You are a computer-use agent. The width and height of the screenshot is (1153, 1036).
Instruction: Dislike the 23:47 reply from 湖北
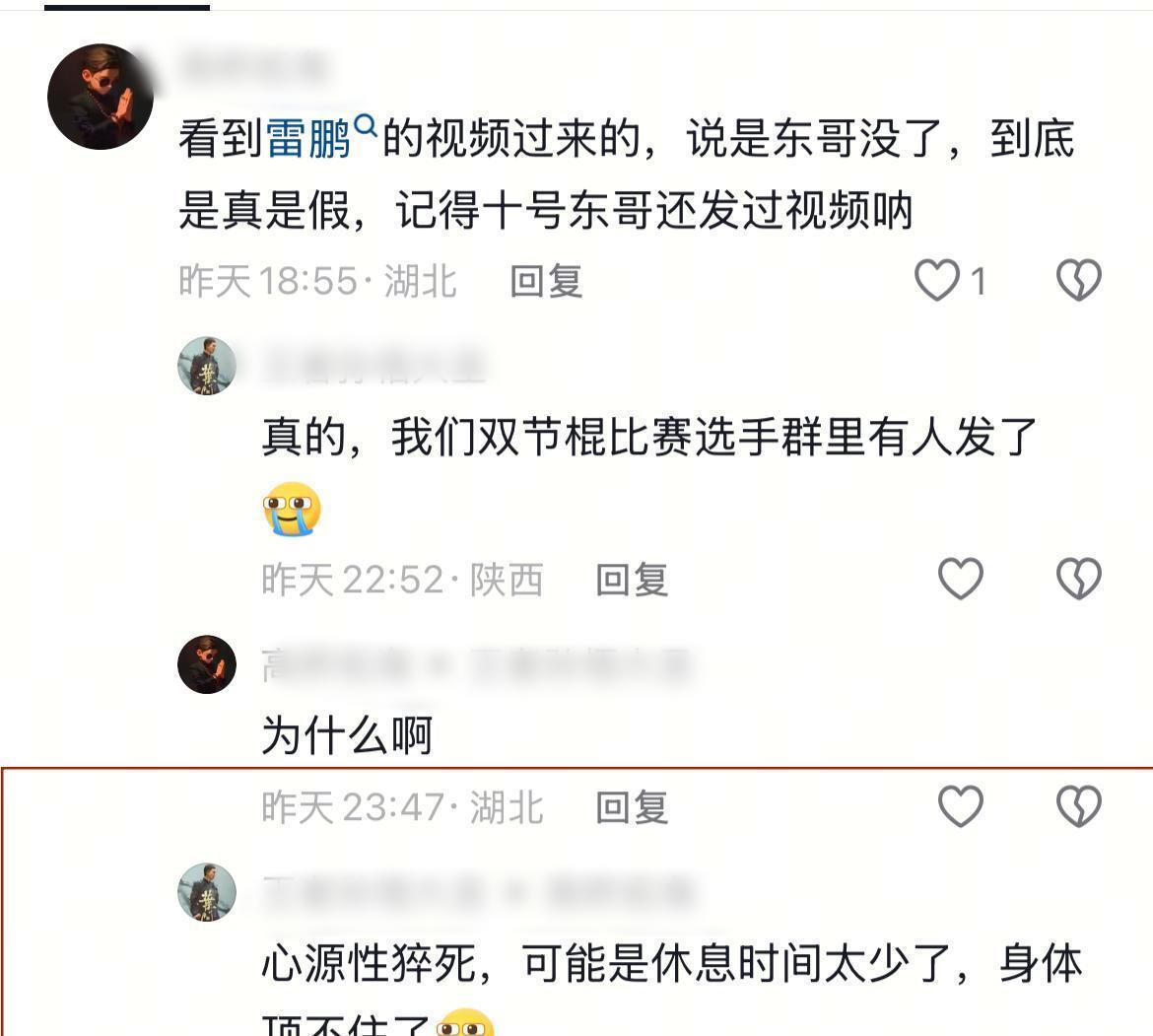pos(1079,806)
